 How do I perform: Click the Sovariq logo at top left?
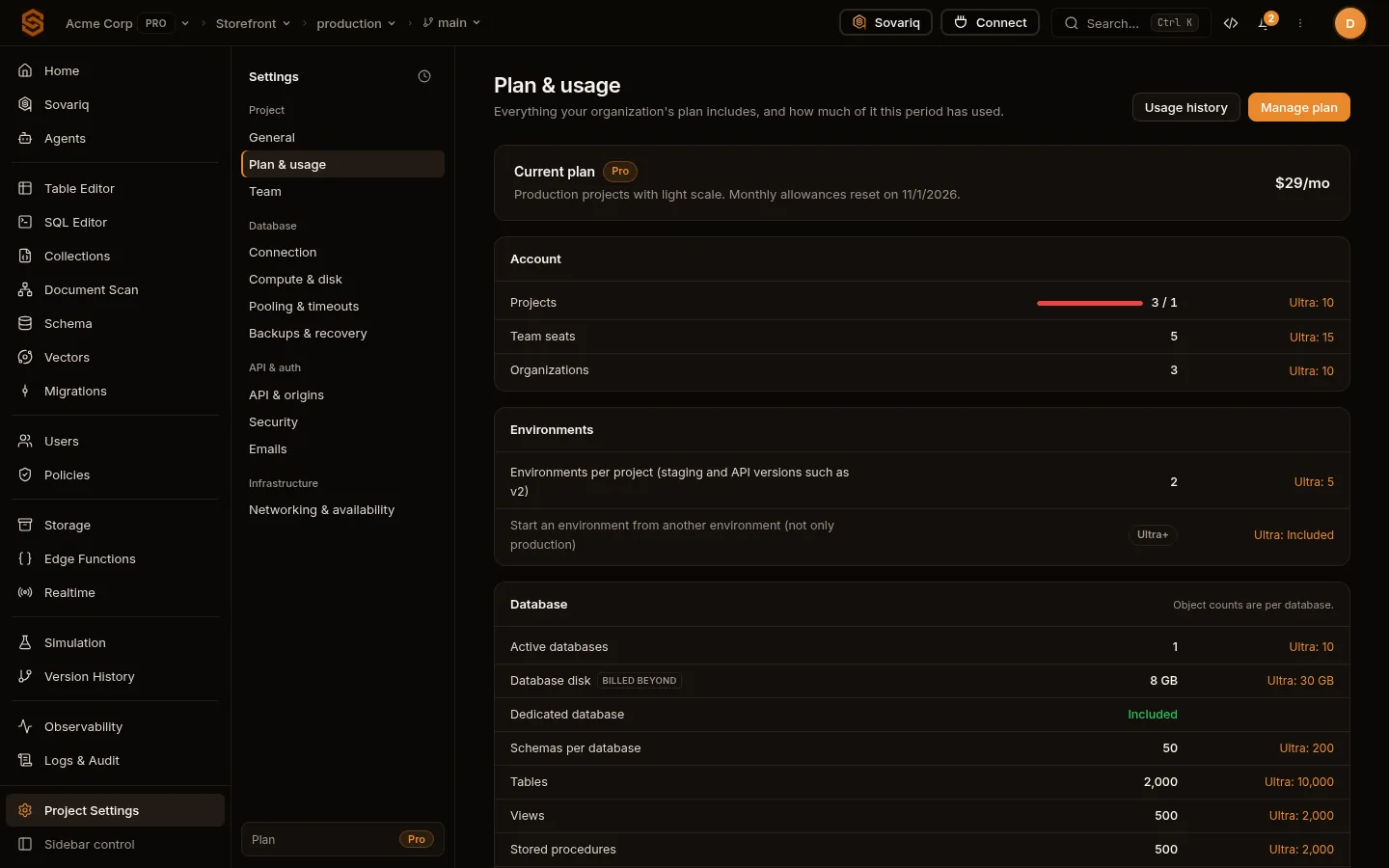tap(33, 22)
